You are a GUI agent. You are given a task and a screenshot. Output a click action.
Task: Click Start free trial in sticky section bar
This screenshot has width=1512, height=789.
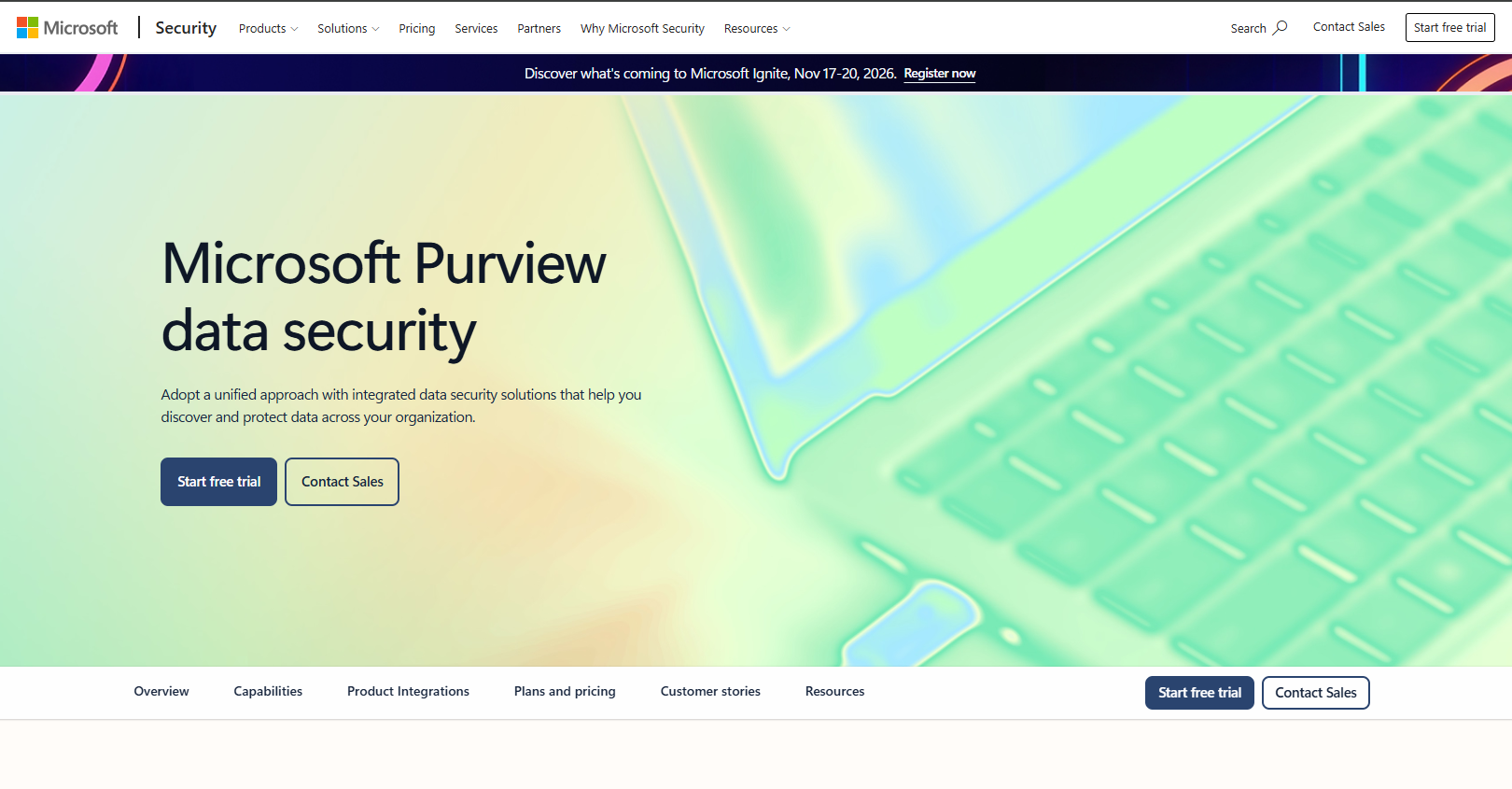pos(1199,693)
